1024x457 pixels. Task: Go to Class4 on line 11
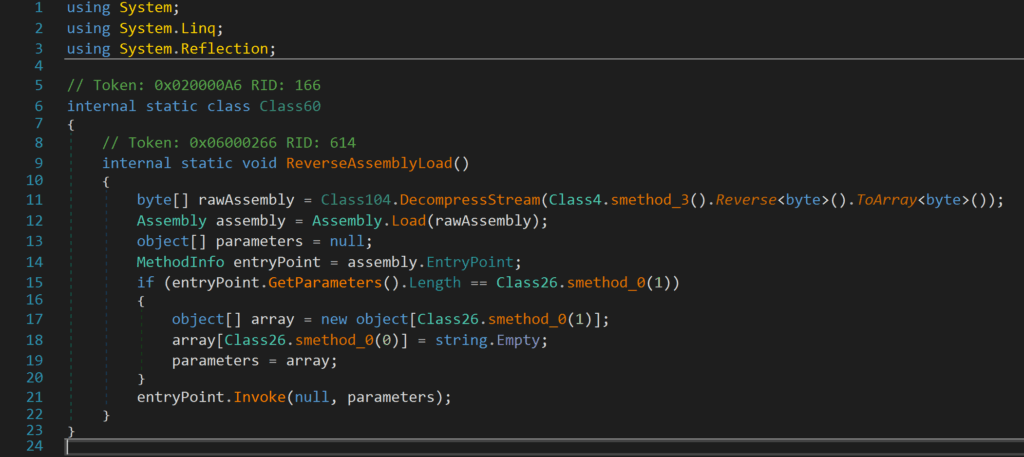pyautogui.click(x=575, y=200)
